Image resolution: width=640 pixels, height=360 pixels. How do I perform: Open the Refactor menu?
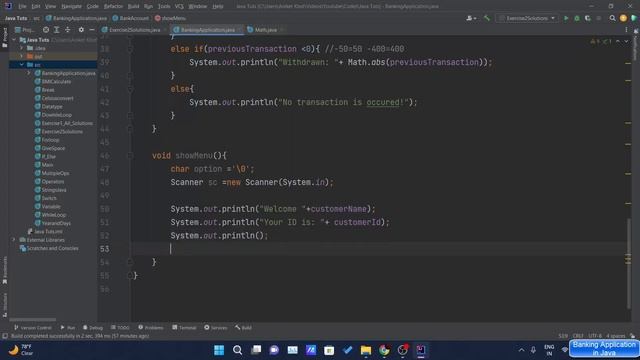click(113, 7)
